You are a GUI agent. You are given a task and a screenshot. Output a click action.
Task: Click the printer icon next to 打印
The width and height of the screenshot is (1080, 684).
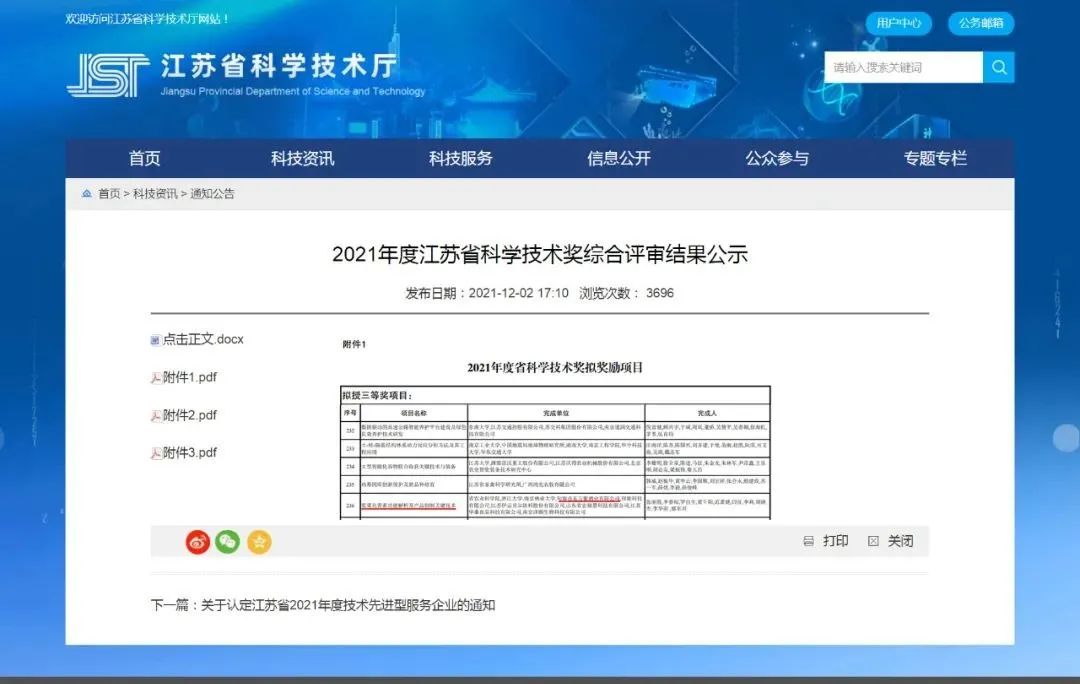click(810, 540)
